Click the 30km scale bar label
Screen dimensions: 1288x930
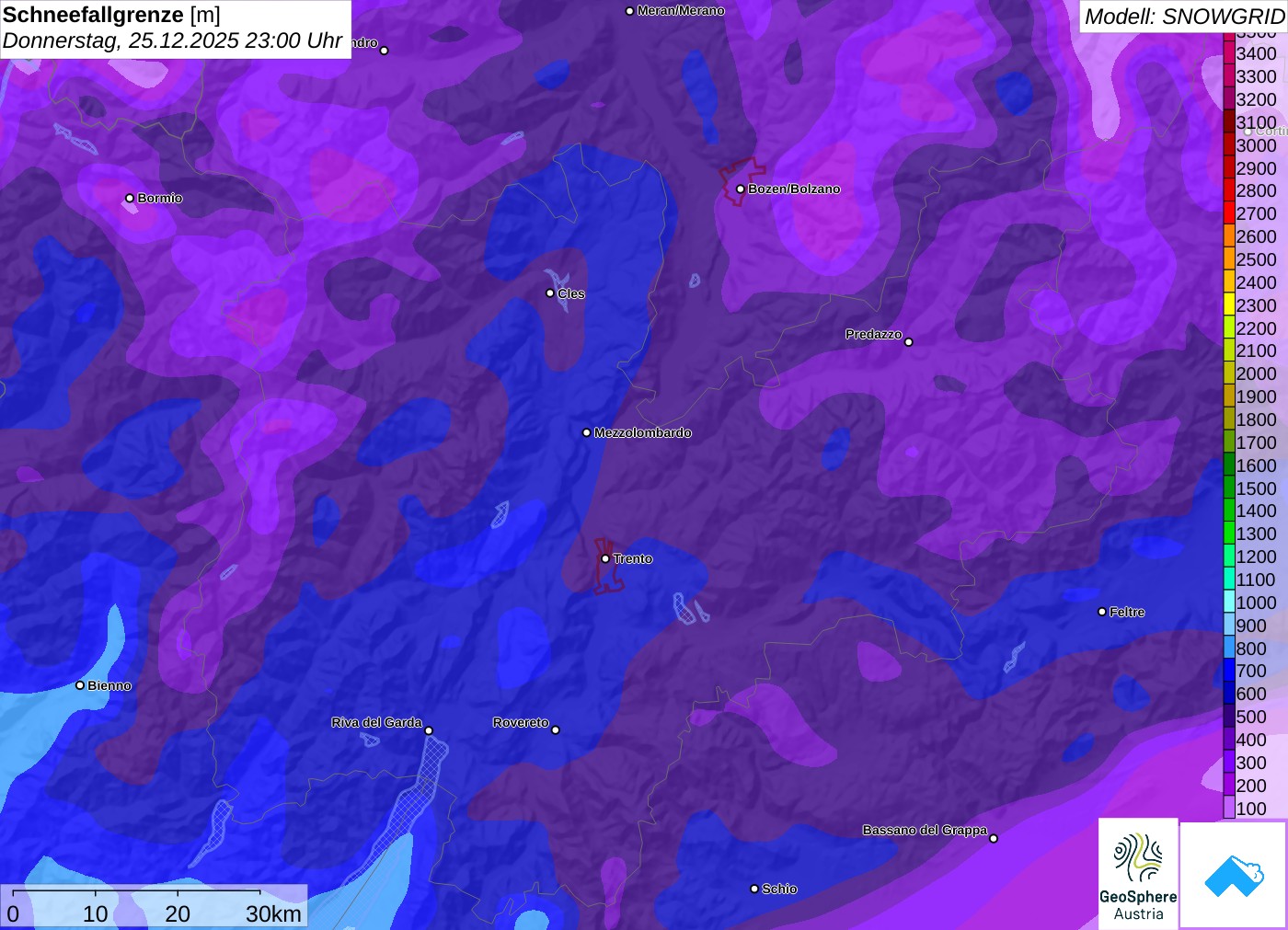click(x=273, y=913)
